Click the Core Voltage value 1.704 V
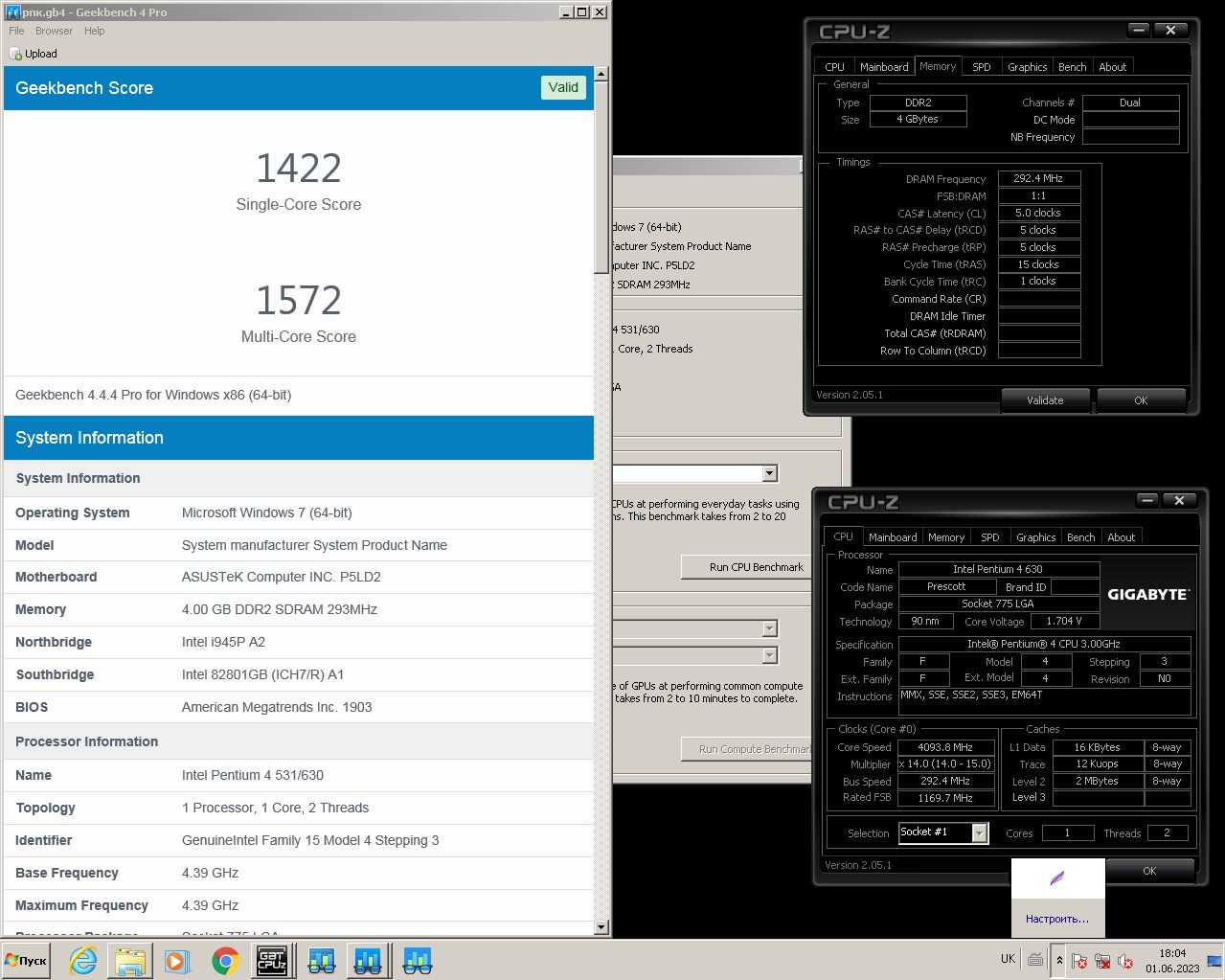Screen dimensions: 1225x980 point(1064,621)
